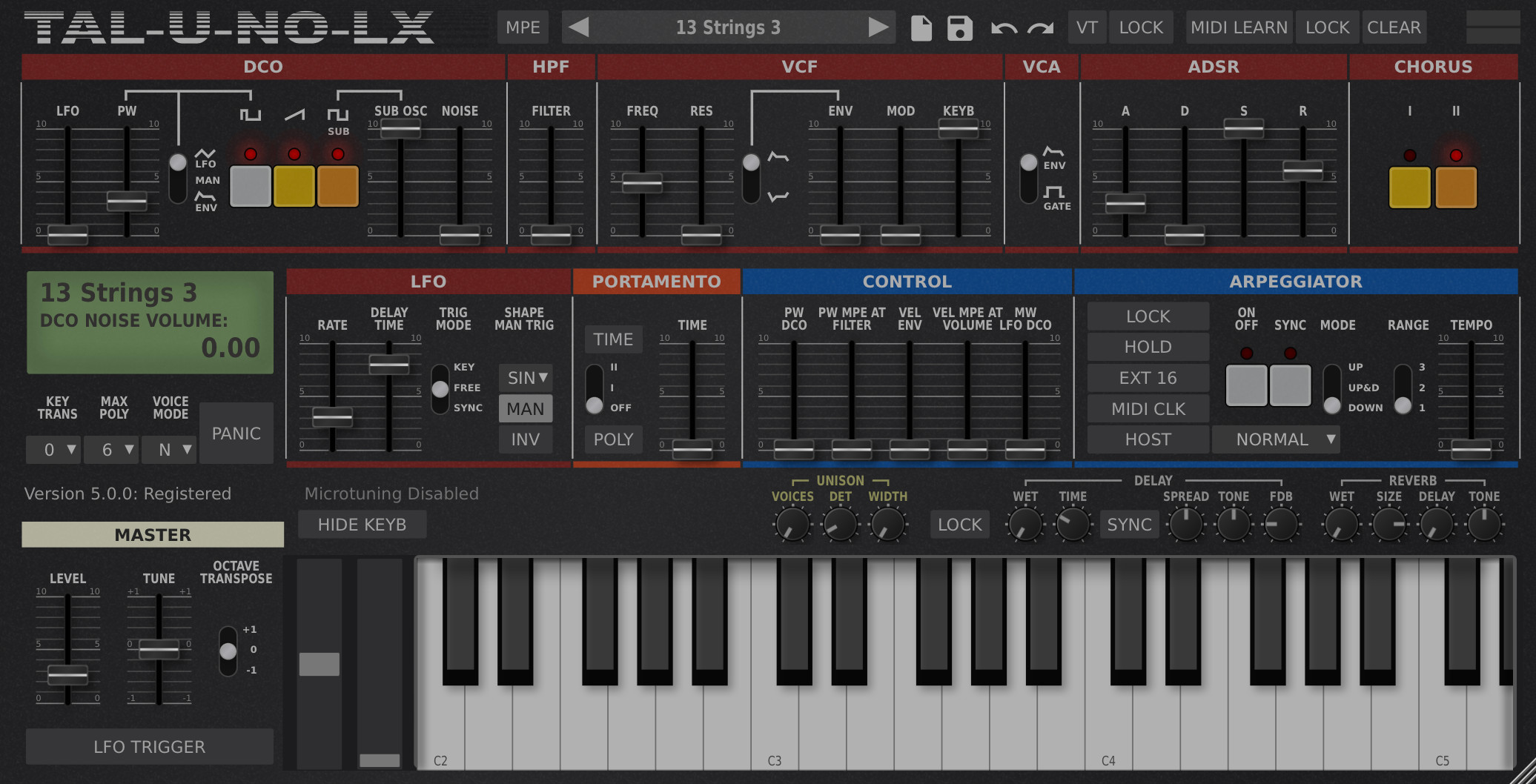This screenshot has height=784, width=1536.
Task: Toggle the Arpeggiator Sync button
Action: click(x=1290, y=385)
